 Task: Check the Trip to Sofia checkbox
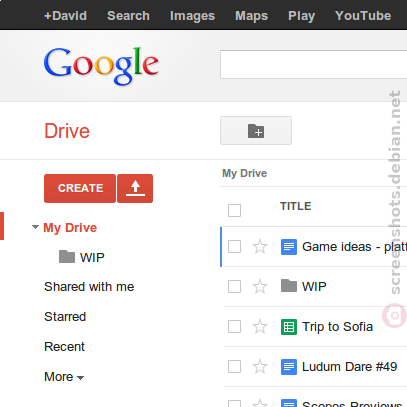pos(234,327)
